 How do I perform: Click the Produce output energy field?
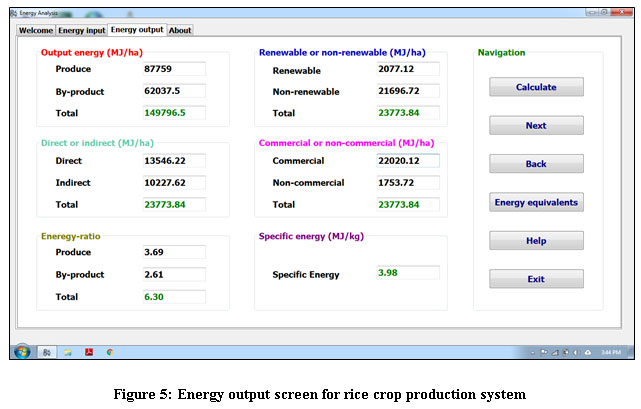pyautogui.click(x=173, y=69)
